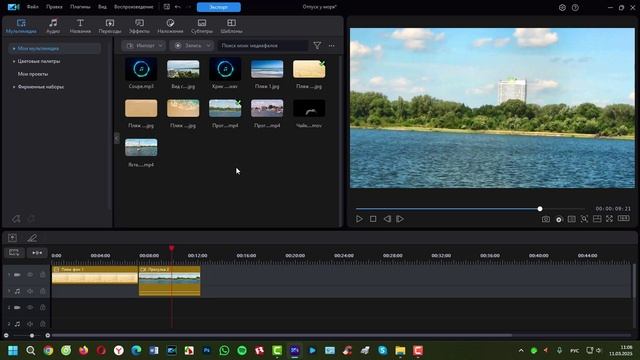The image size is (640, 360).
Task: Lock audio track 2
Action: point(42,324)
